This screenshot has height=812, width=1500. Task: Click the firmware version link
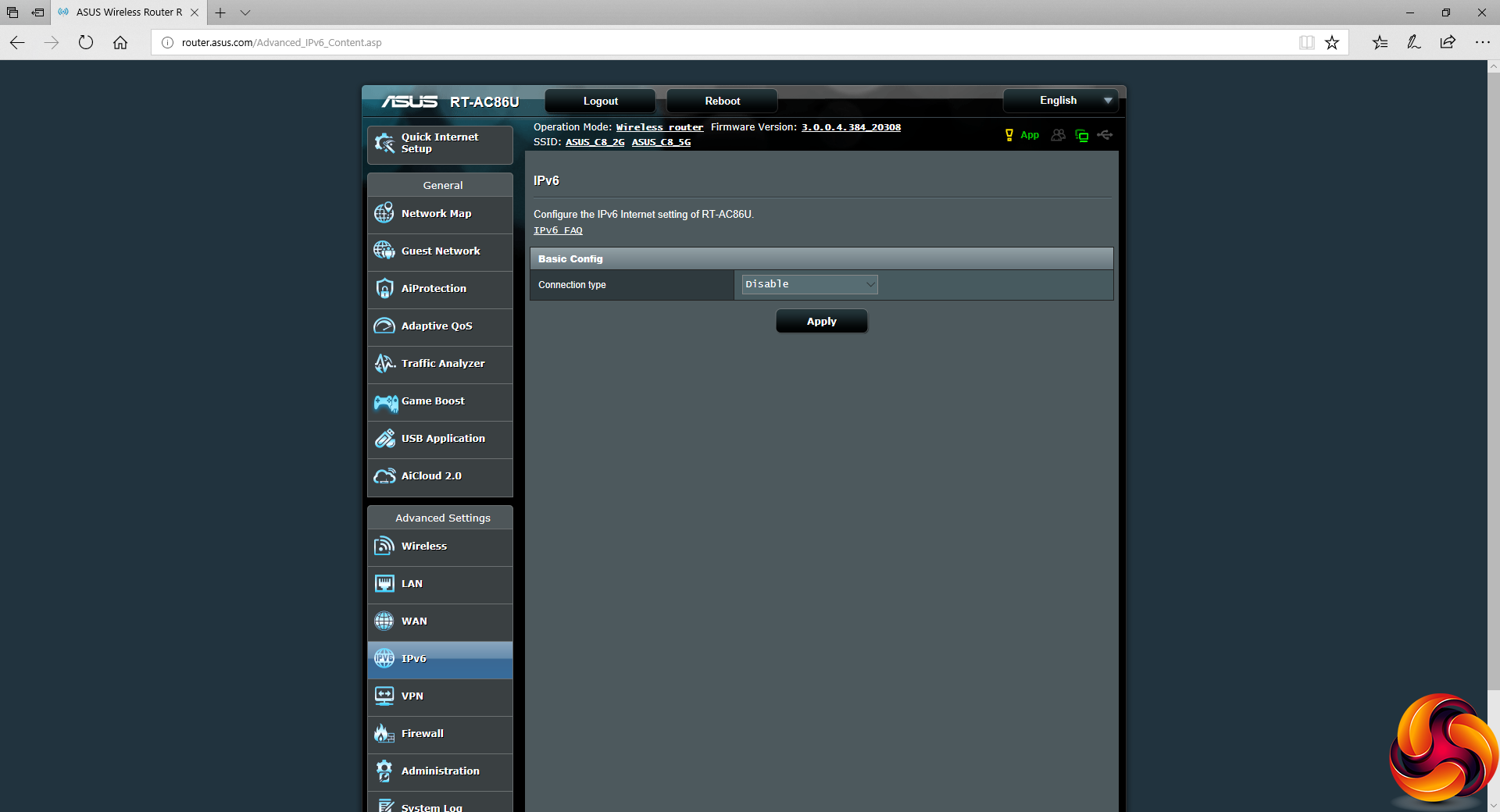pos(851,127)
